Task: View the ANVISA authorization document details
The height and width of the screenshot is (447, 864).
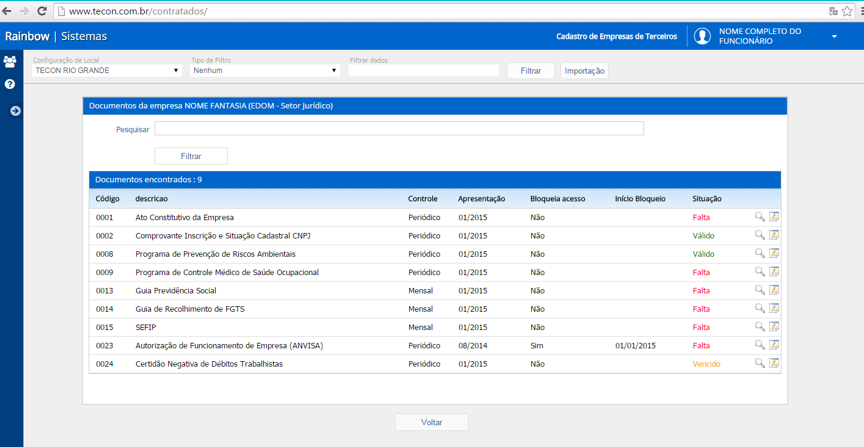Action: click(760, 345)
